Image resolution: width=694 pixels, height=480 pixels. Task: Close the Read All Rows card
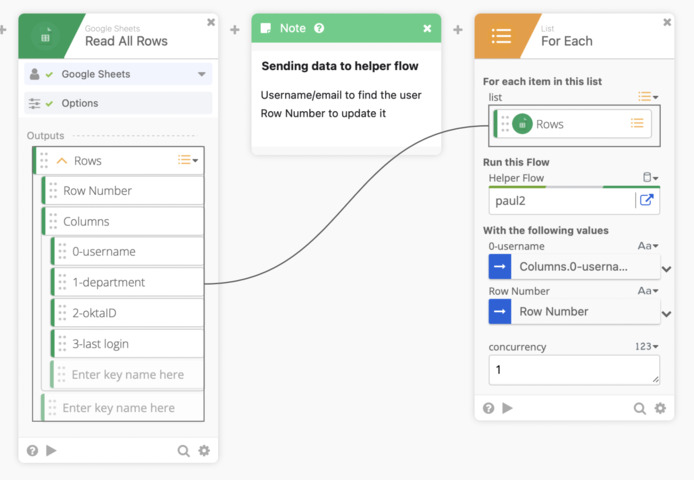211,22
